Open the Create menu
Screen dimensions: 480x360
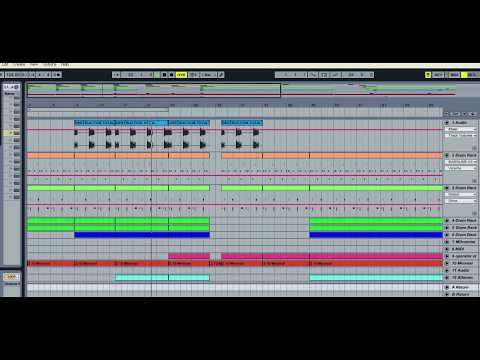coord(19,65)
